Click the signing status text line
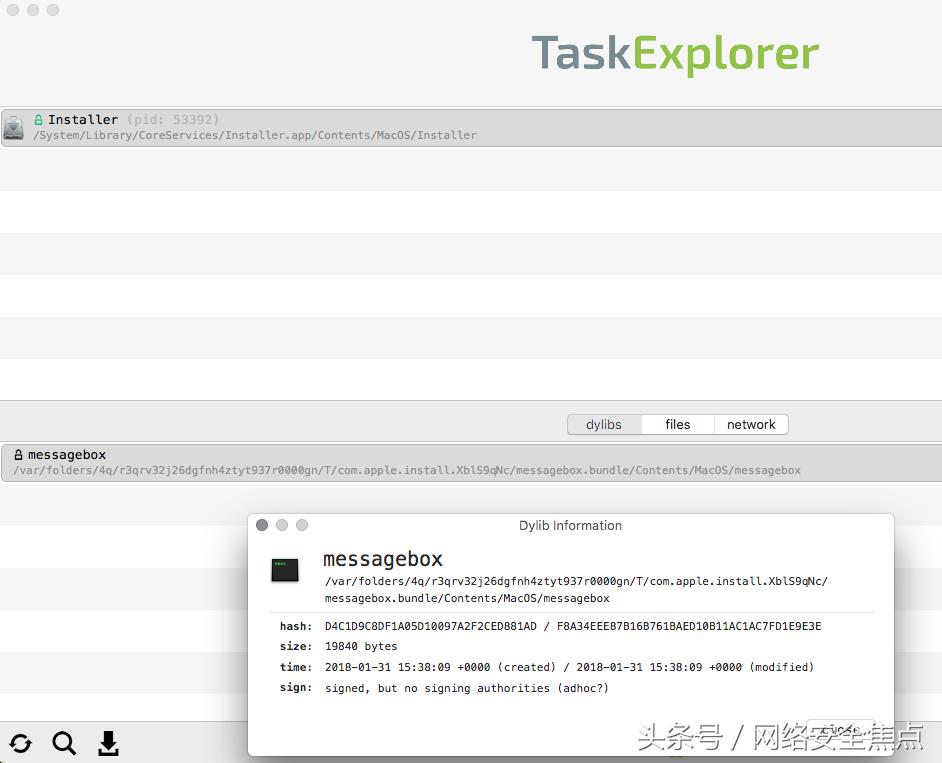942x763 pixels. tap(466, 688)
